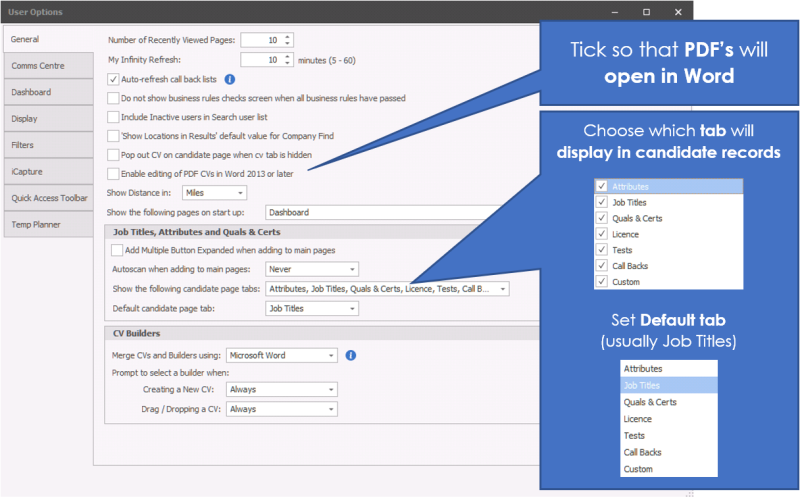The height and width of the screenshot is (500, 800).
Task: Check Add Multiple Button Expanded option
Action: point(118,250)
